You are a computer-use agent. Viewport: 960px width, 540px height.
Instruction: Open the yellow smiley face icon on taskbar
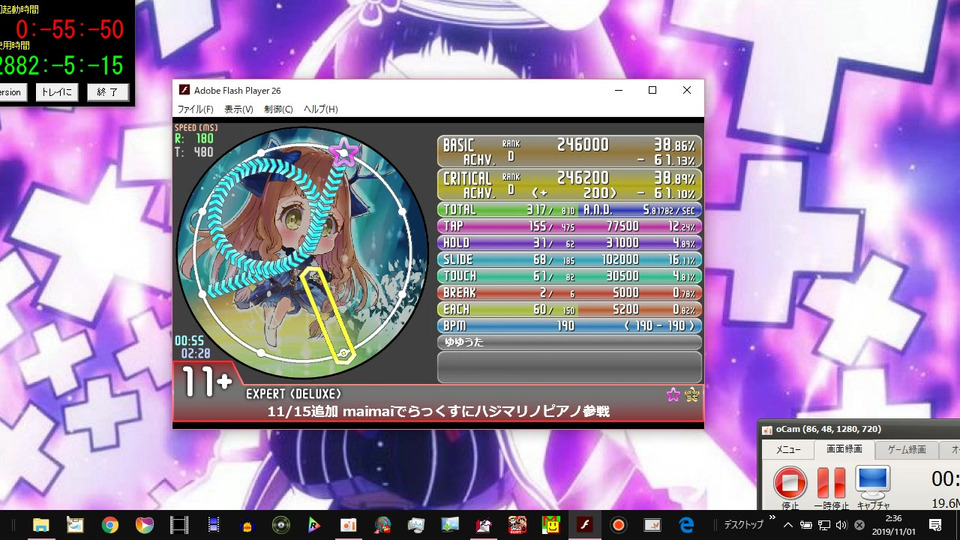click(551, 525)
